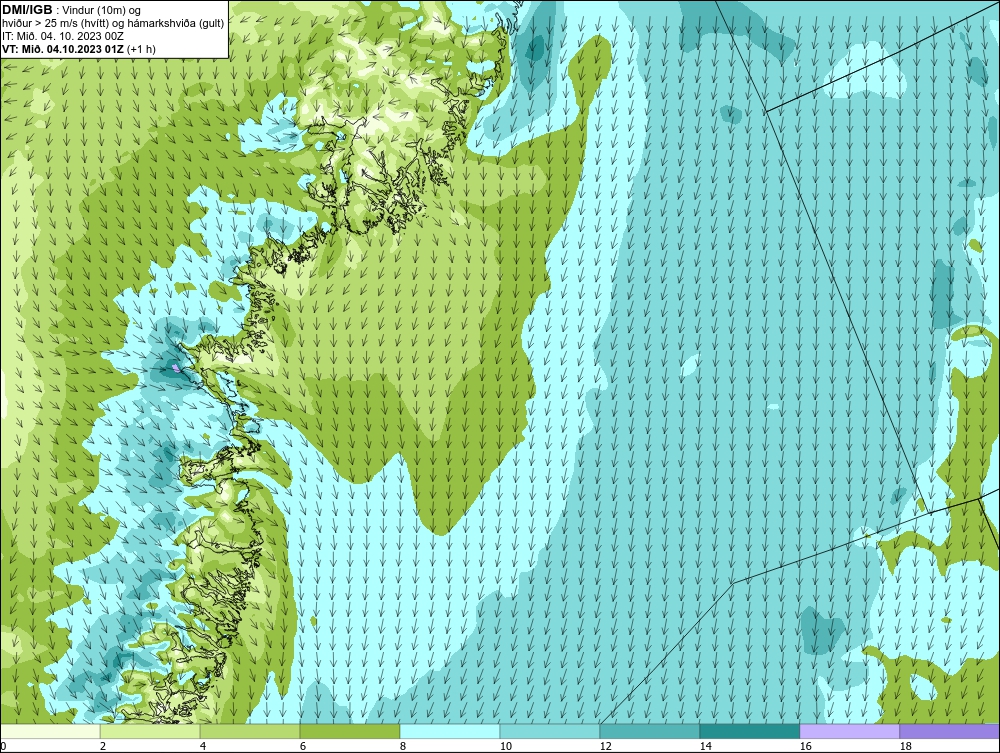
Task: Click the legend label '2'
Action: click(103, 746)
